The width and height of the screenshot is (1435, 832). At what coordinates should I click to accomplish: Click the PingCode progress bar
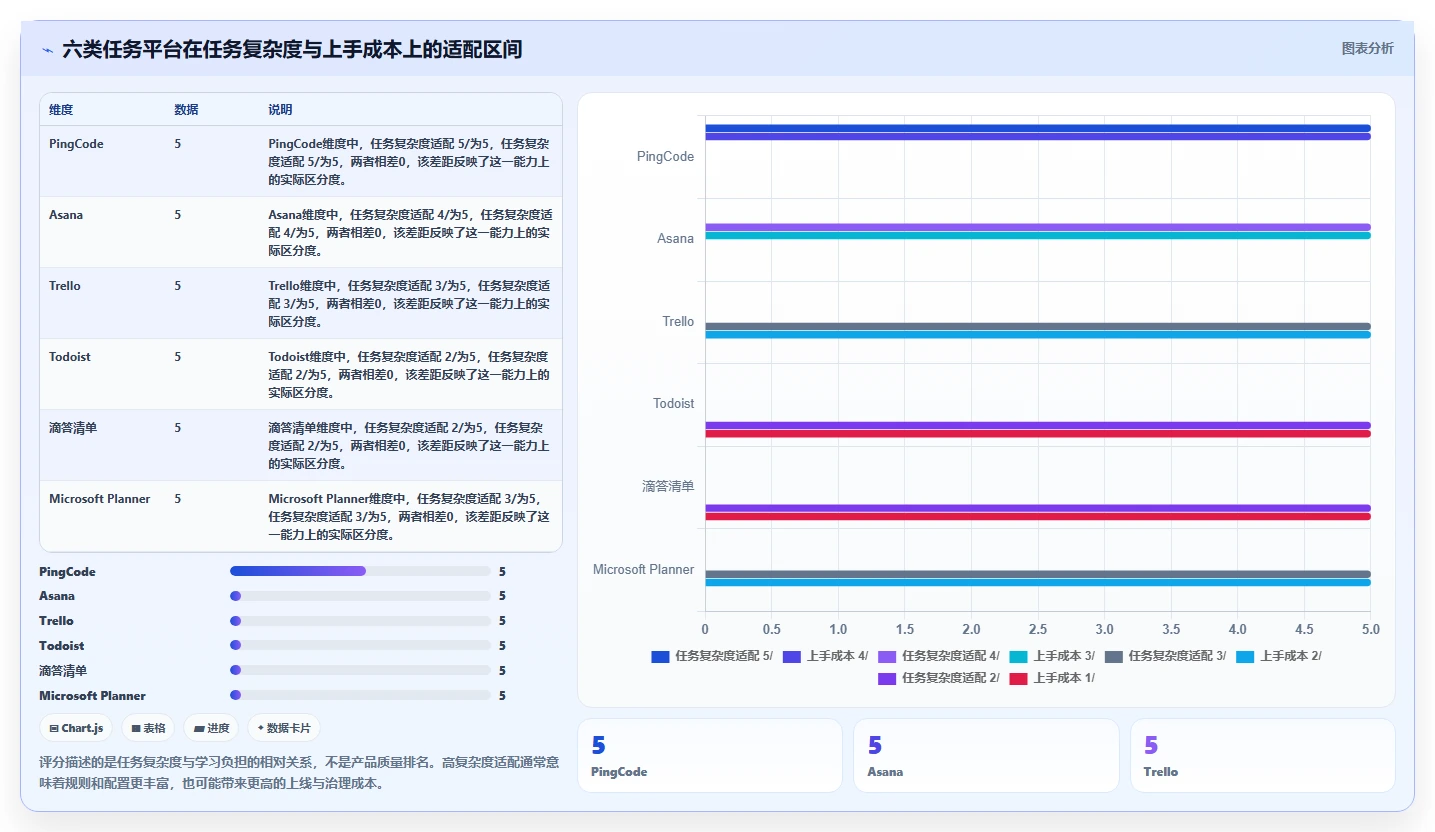[x=360, y=571]
